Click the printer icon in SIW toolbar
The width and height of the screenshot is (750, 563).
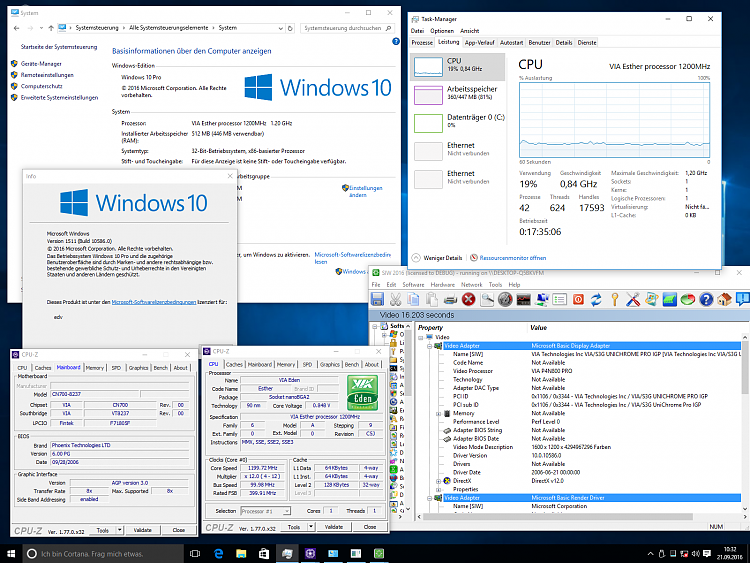(450, 300)
